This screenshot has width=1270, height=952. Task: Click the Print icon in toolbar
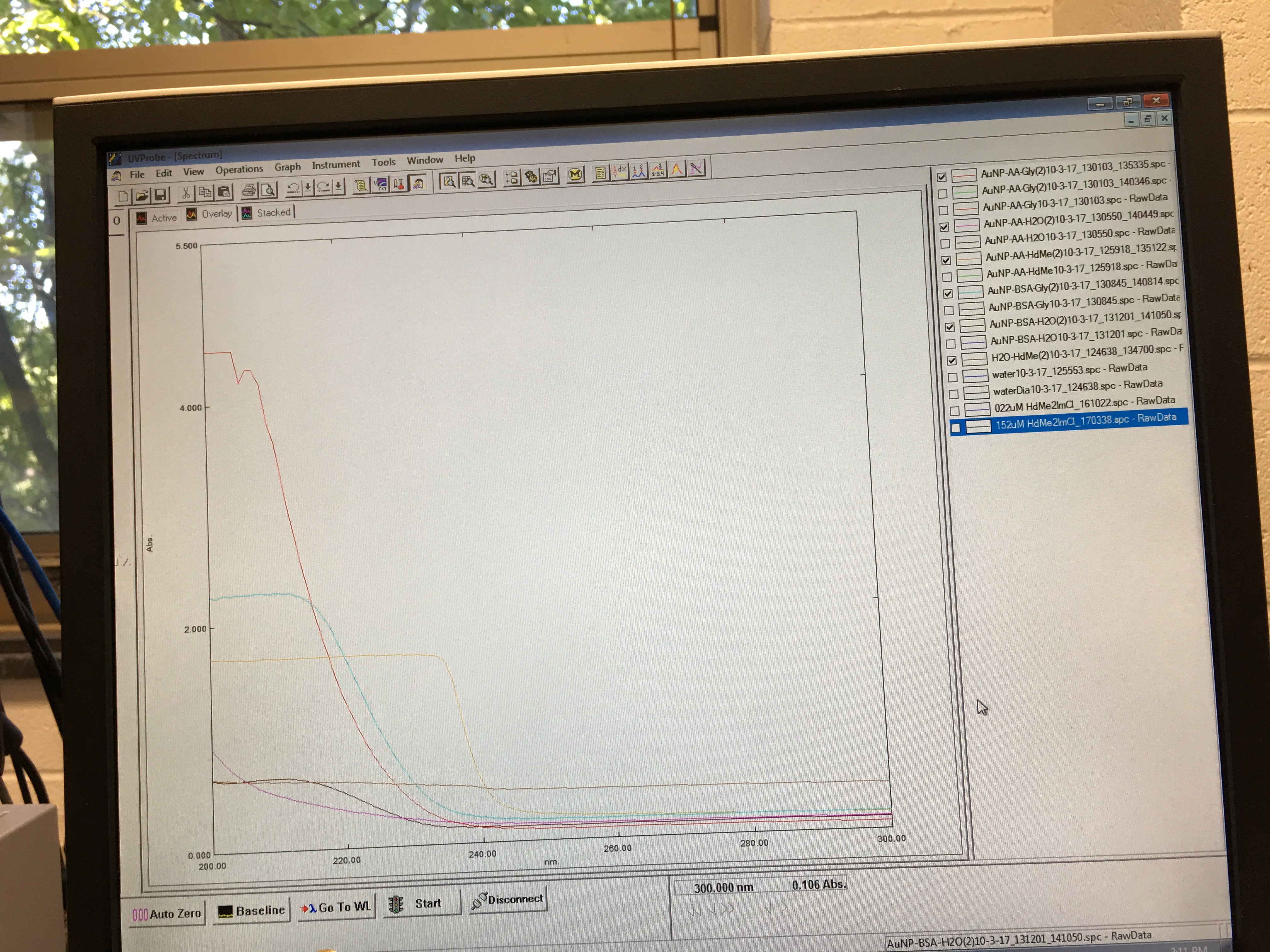pyautogui.click(x=249, y=190)
